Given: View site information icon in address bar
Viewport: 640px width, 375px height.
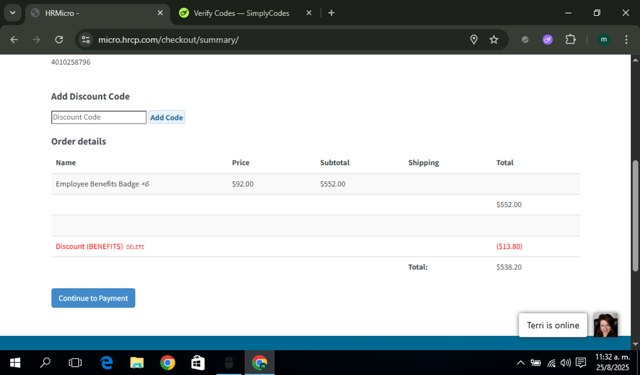Looking at the screenshot, I should 86,40.
